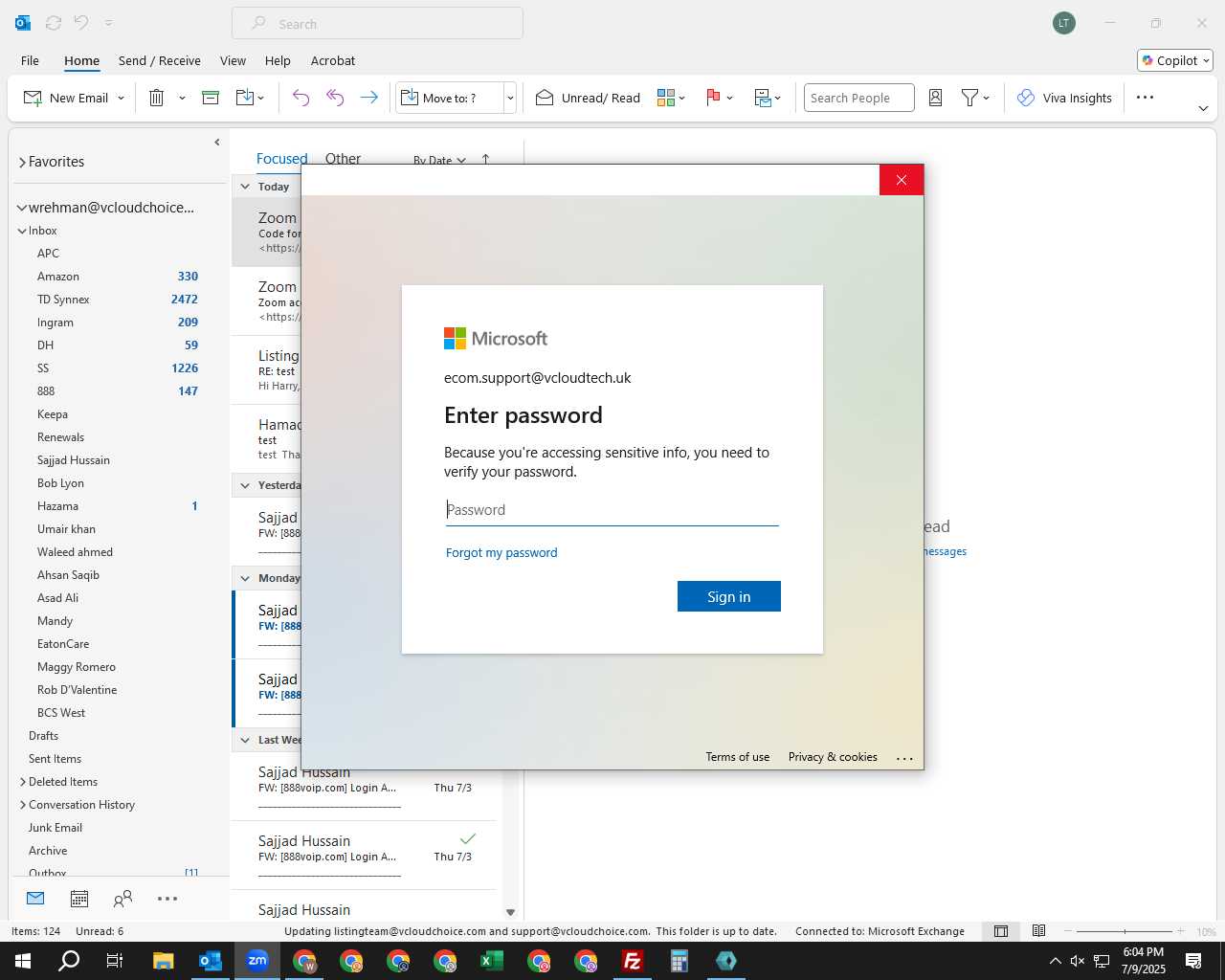Collapse the ribbon with the chevron
This screenshot has height=980, width=1225.
1203,108
